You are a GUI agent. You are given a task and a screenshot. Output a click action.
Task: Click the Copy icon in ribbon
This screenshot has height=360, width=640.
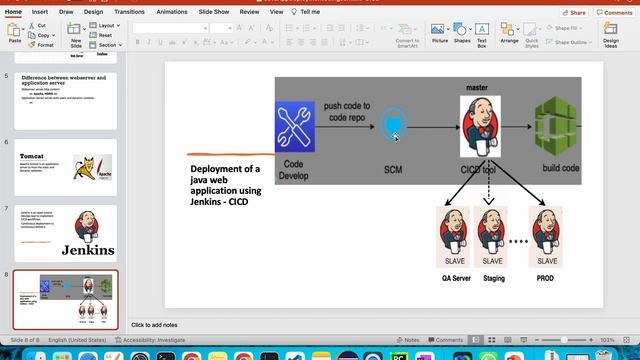click(32, 35)
